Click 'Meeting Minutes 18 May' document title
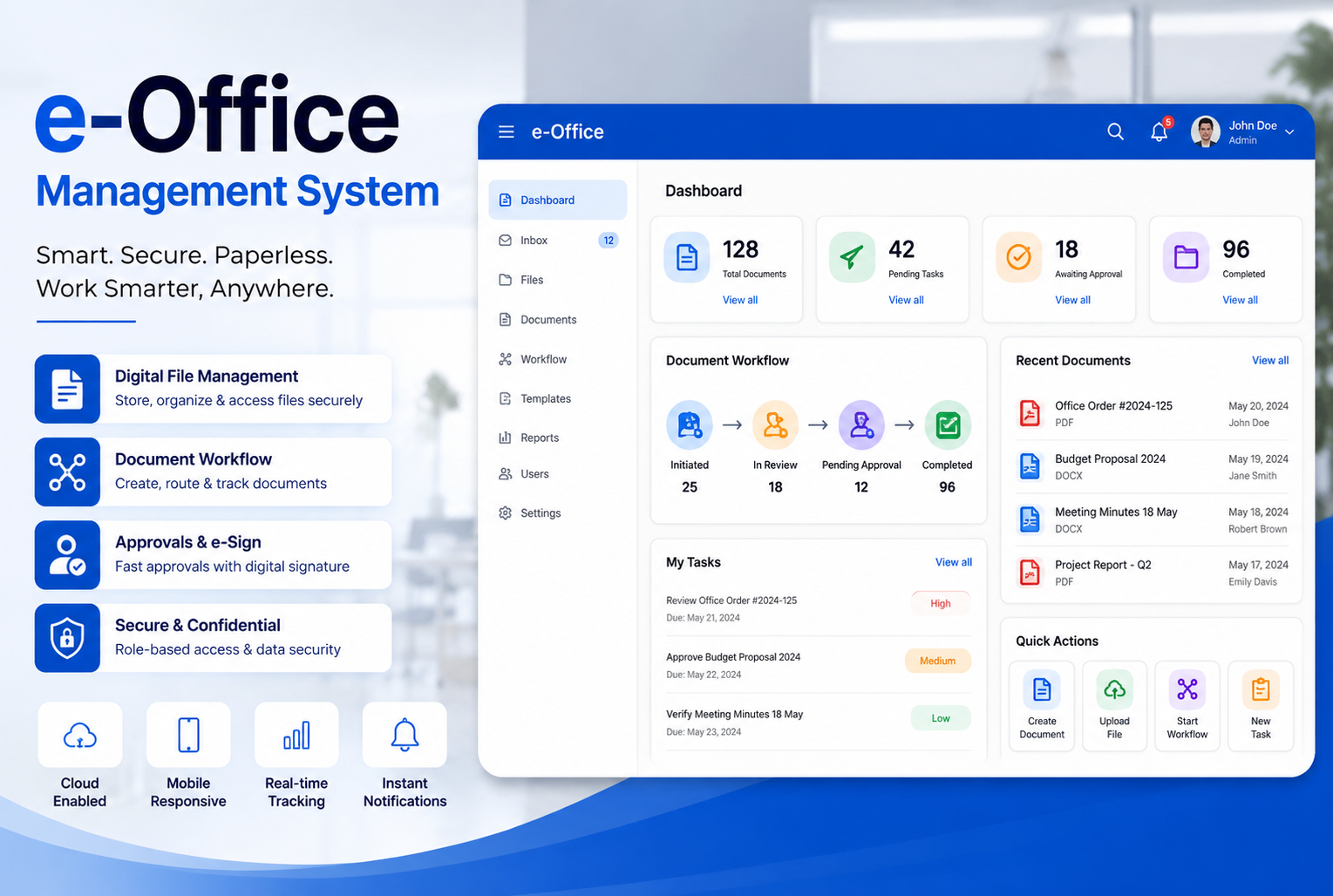Screen dimensions: 1333x896 [x=1116, y=512]
